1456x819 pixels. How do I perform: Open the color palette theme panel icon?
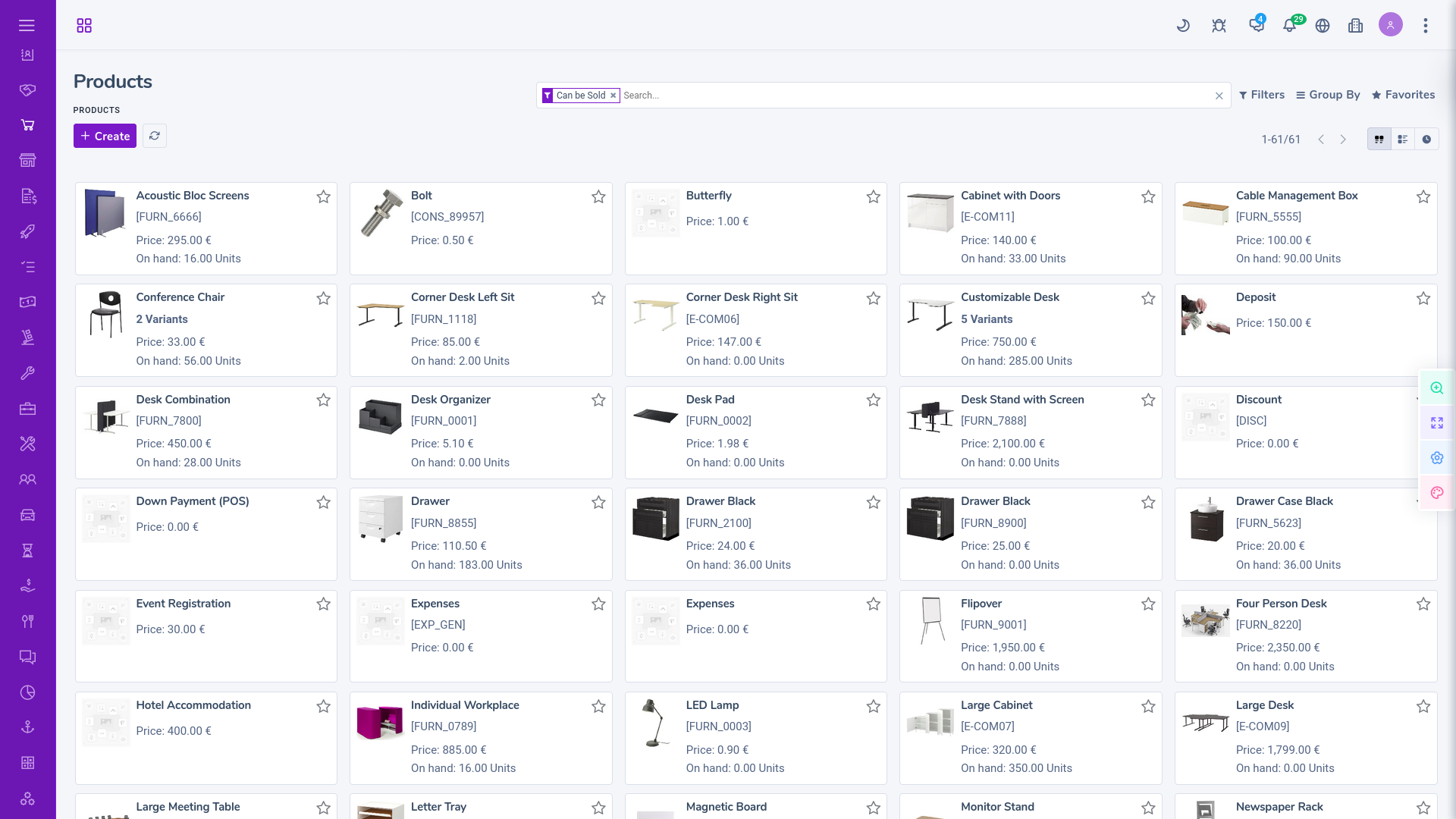(1436, 493)
